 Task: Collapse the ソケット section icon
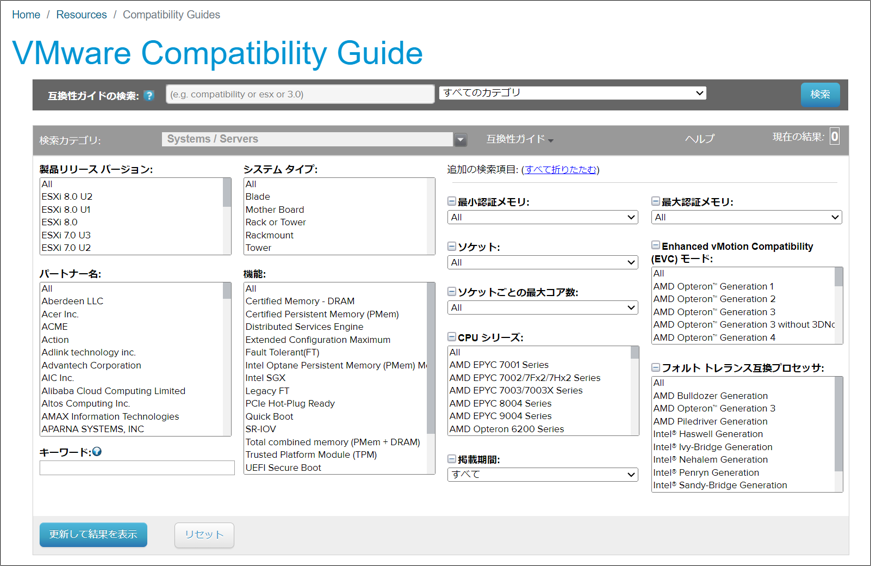point(452,246)
